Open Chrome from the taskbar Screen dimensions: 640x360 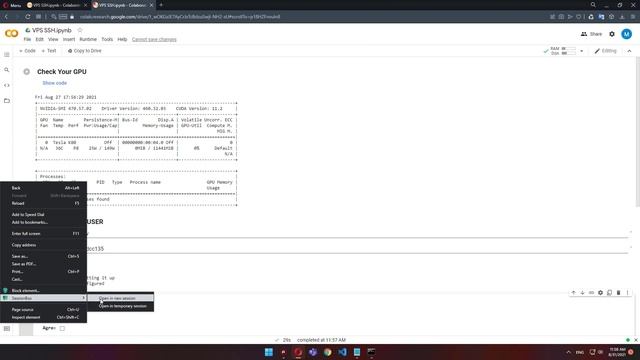click(x=327, y=352)
